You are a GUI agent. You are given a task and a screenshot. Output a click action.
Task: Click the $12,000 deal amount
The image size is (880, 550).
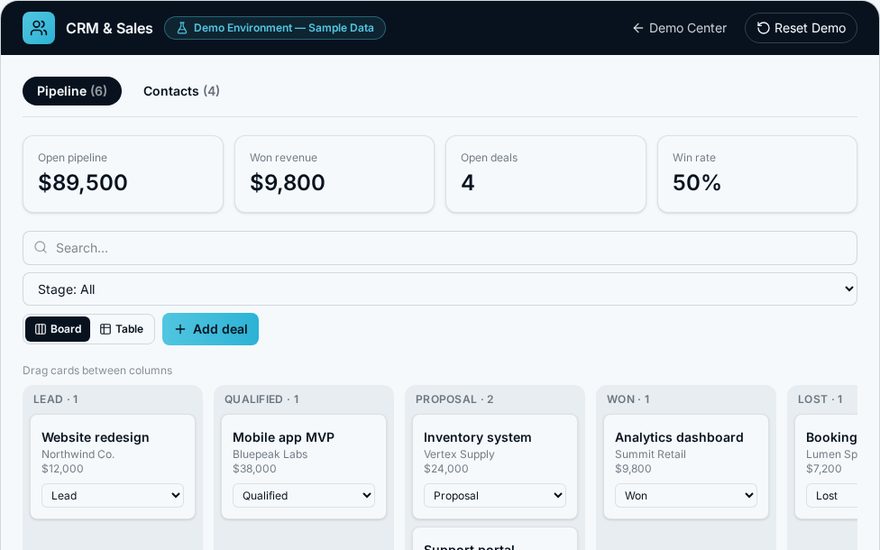[x=62, y=469]
